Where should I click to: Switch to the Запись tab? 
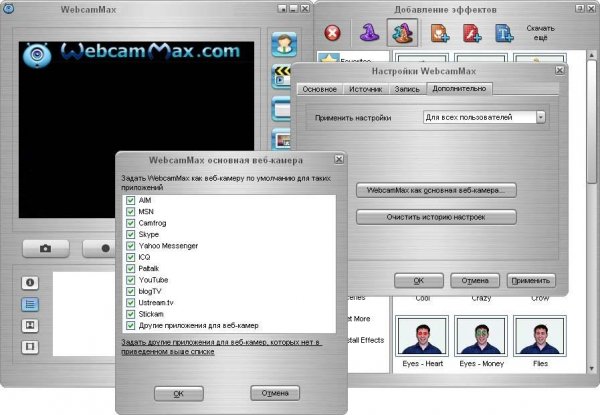pyautogui.click(x=407, y=89)
